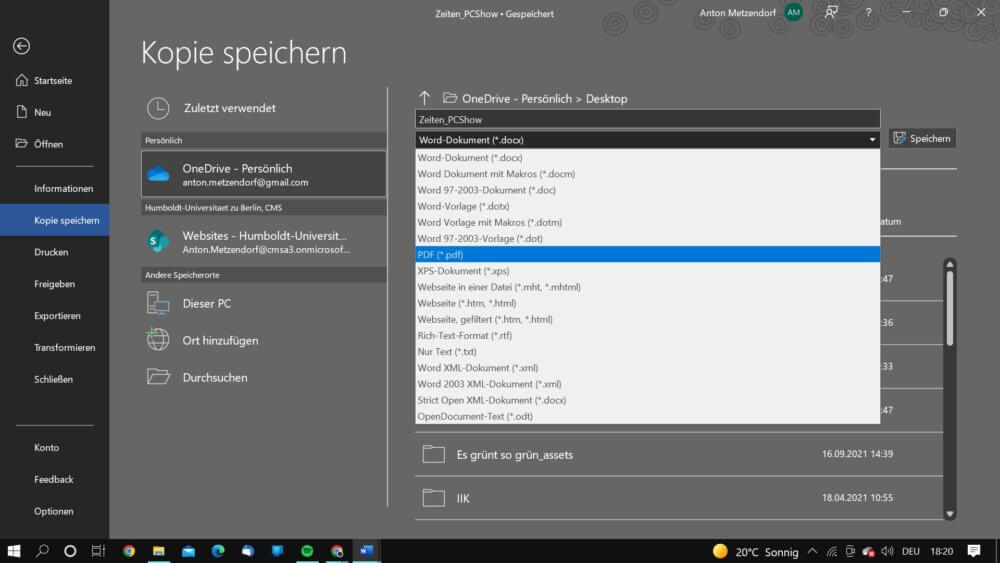Select Websites - Humboldt-Universität SharePoint location
Image resolution: width=1000 pixels, height=563 pixels.
coord(263,242)
